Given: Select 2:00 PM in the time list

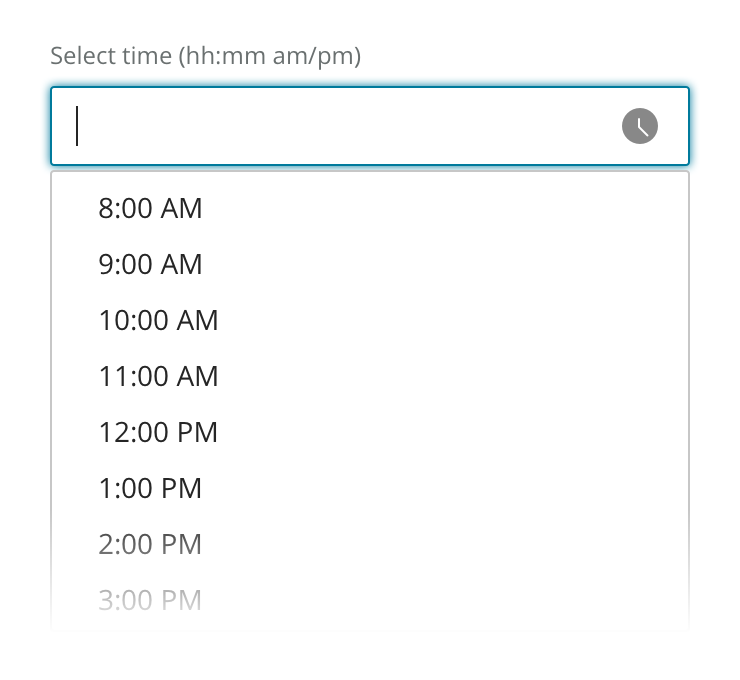Looking at the screenshot, I should [150, 544].
